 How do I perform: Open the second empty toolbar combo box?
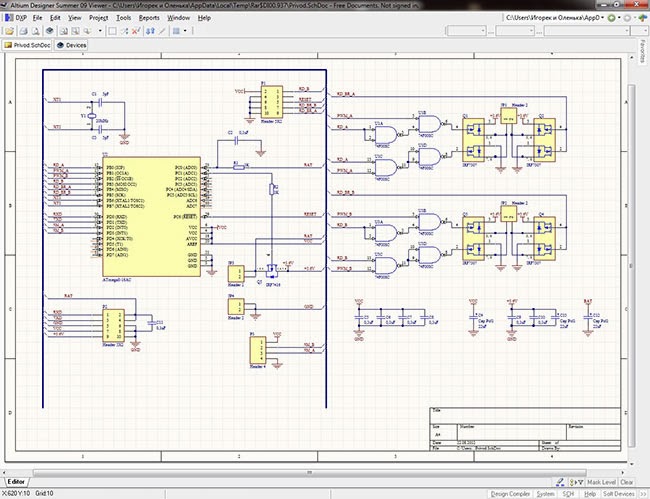click(x=515, y=31)
